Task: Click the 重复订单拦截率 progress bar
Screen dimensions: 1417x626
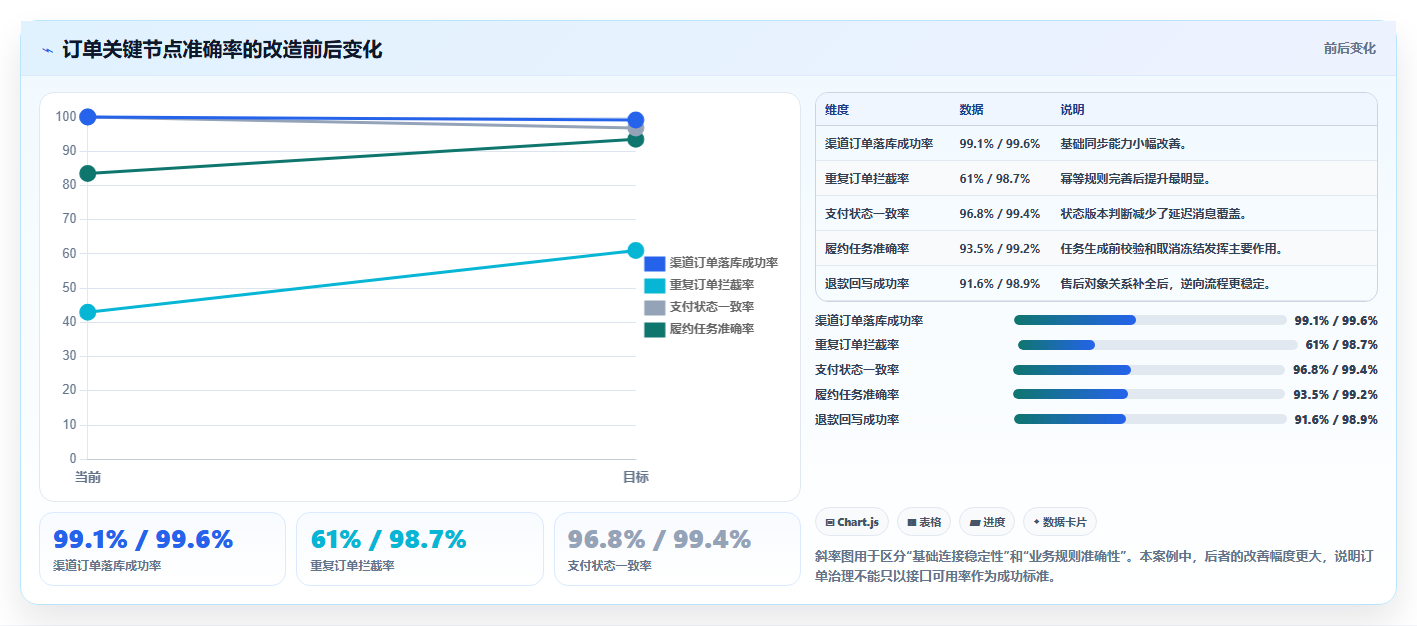Action: coord(1157,345)
